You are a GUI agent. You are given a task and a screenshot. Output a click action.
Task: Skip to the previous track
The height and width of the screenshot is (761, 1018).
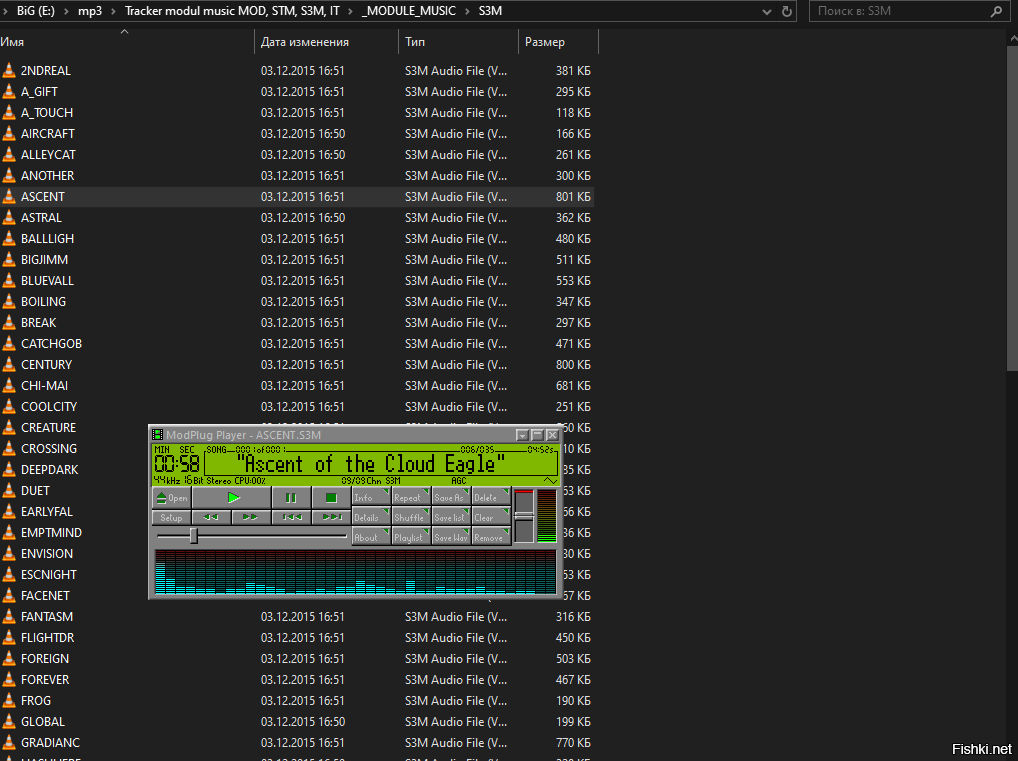tap(291, 517)
